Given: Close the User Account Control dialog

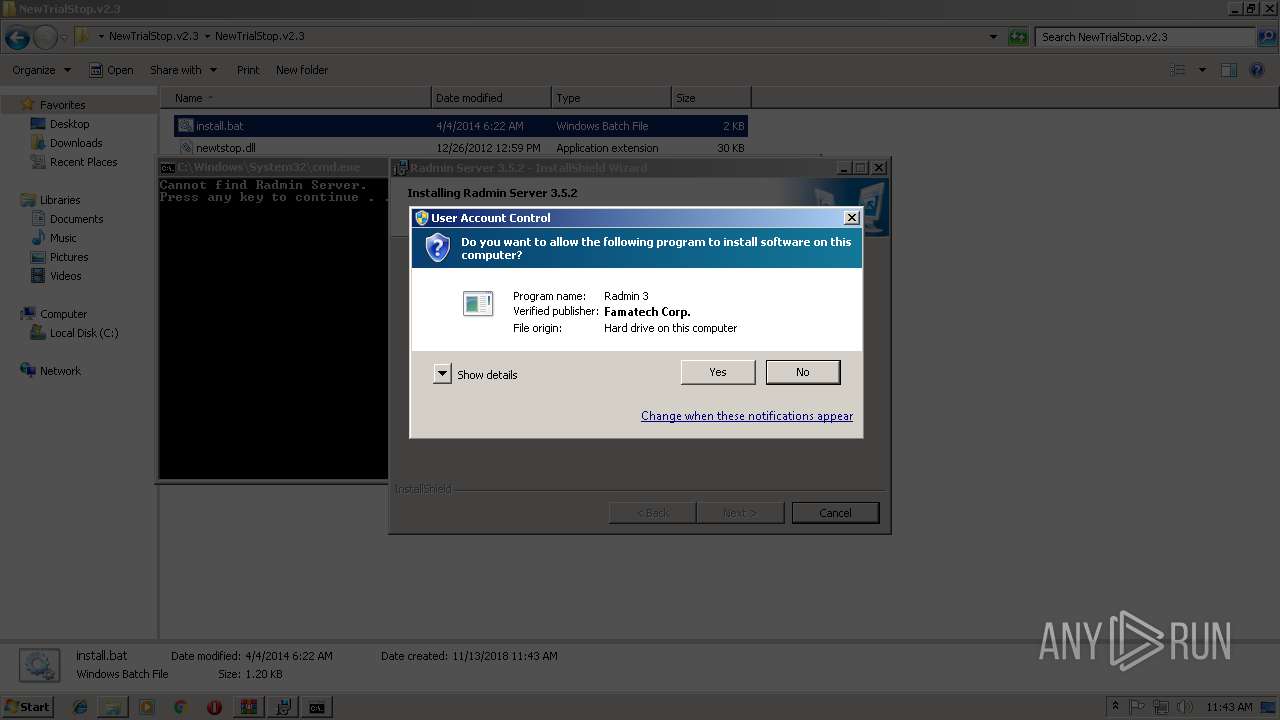Looking at the screenshot, I should pyautogui.click(x=851, y=217).
